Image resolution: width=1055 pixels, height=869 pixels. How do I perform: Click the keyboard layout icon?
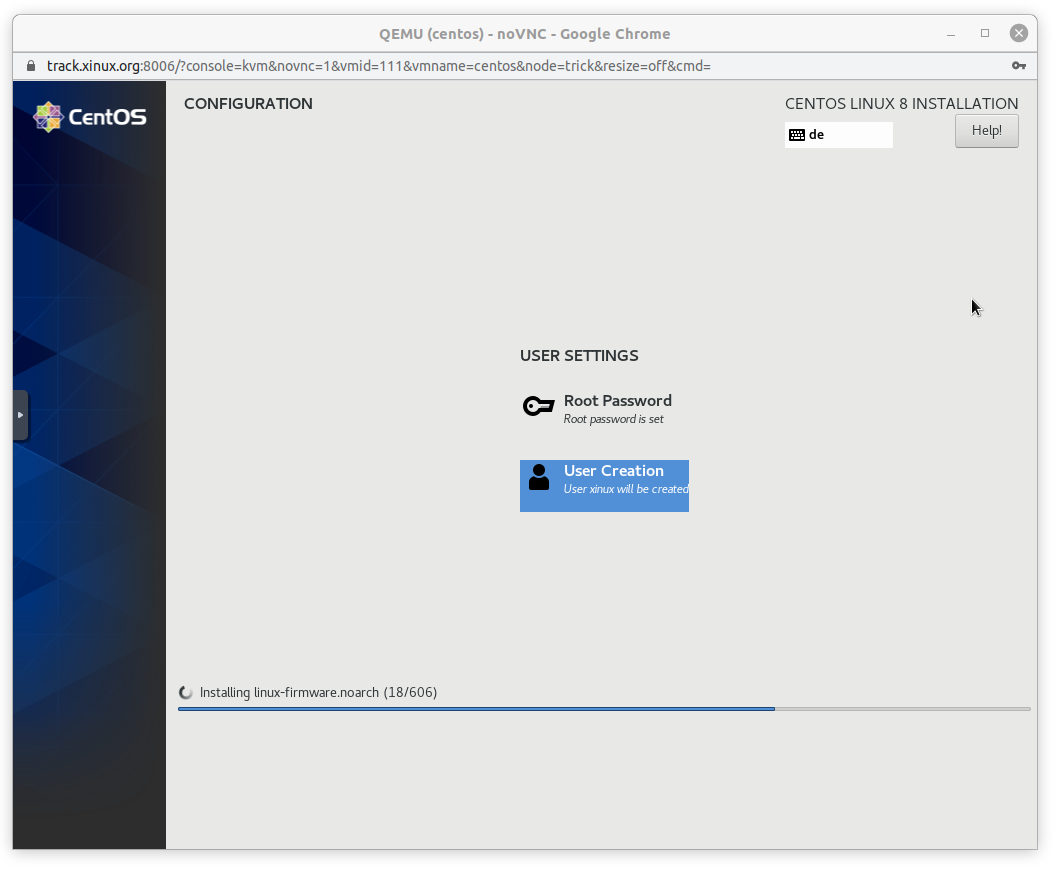(797, 135)
